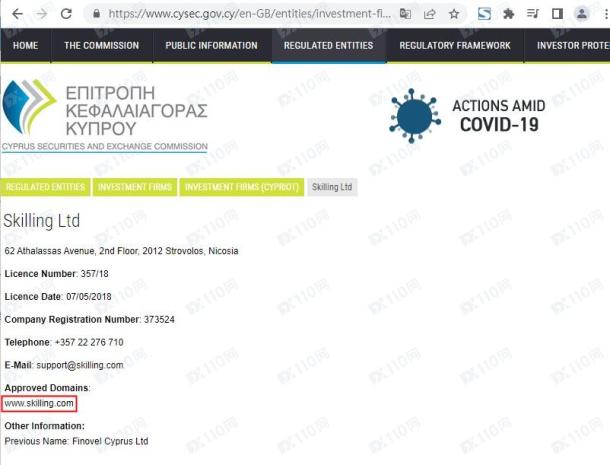Screen dimensions: 610x465
Task: Click the Skilling Ltd breadcrumb
Action: 332,187
